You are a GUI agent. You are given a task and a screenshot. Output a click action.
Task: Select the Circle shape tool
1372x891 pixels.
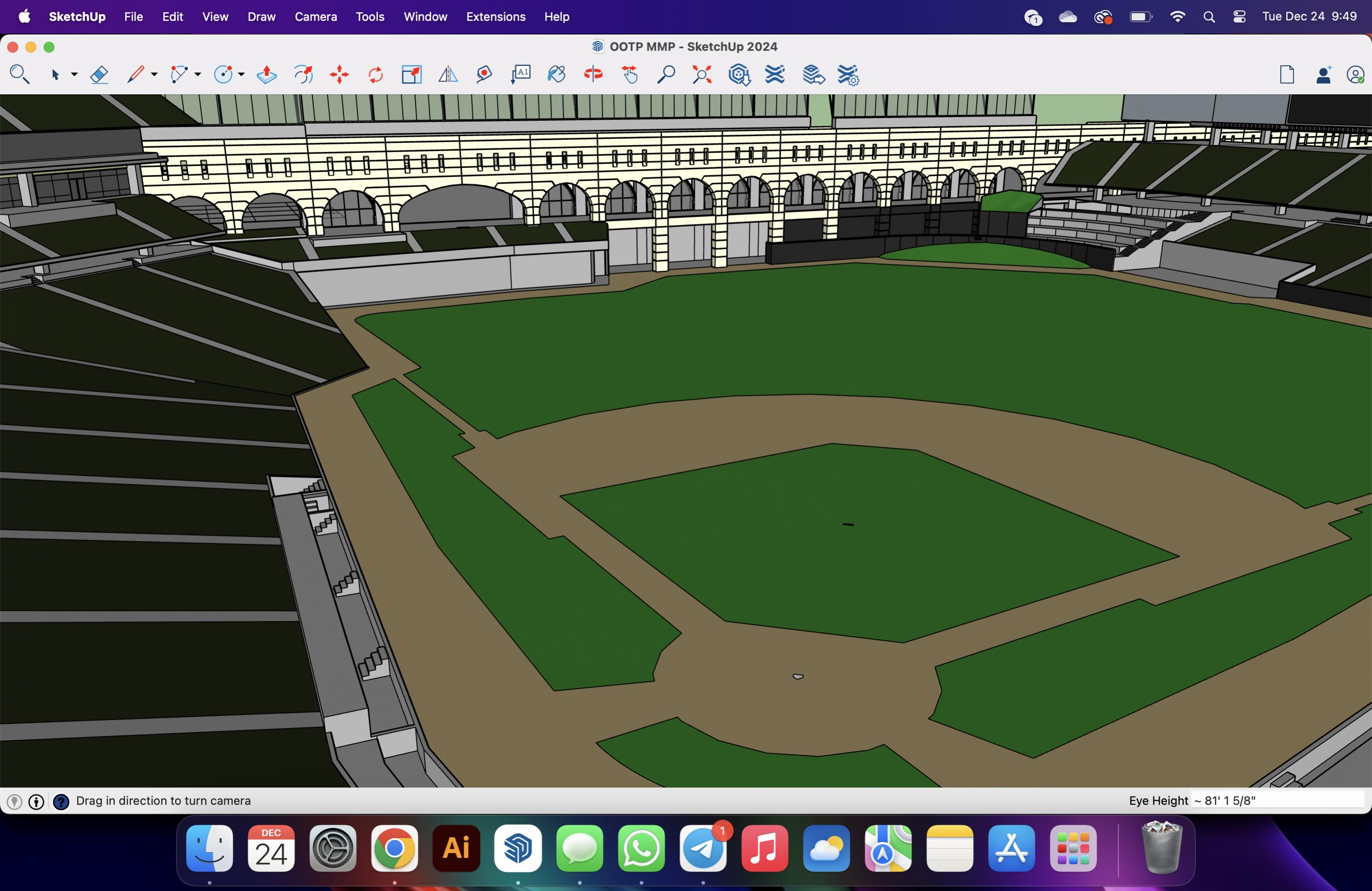tap(224, 74)
